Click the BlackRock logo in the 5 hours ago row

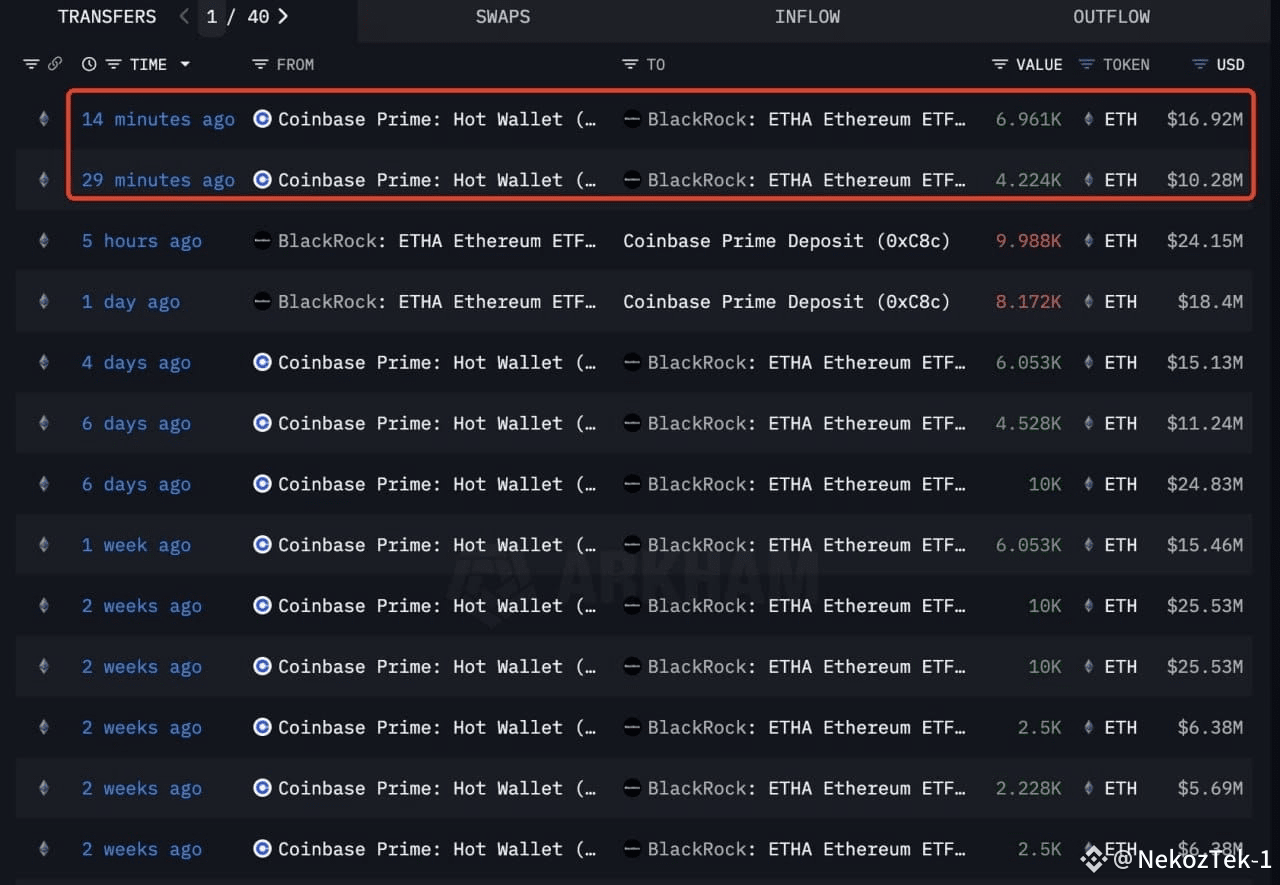click(262, 241)
